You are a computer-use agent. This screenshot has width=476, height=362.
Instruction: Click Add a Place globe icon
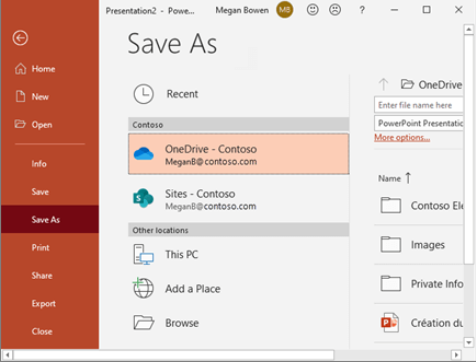coord(143,288)
